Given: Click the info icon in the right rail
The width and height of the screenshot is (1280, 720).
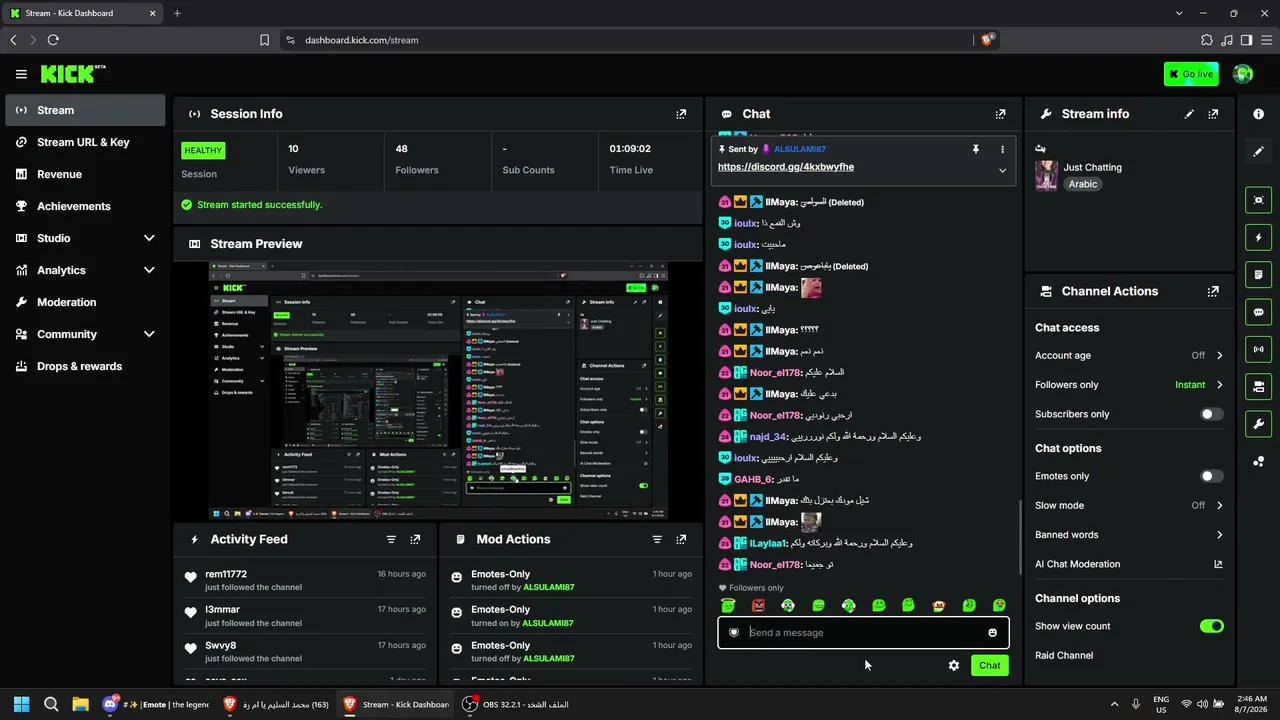Looking at the screenshot, I should point(1258,114).
